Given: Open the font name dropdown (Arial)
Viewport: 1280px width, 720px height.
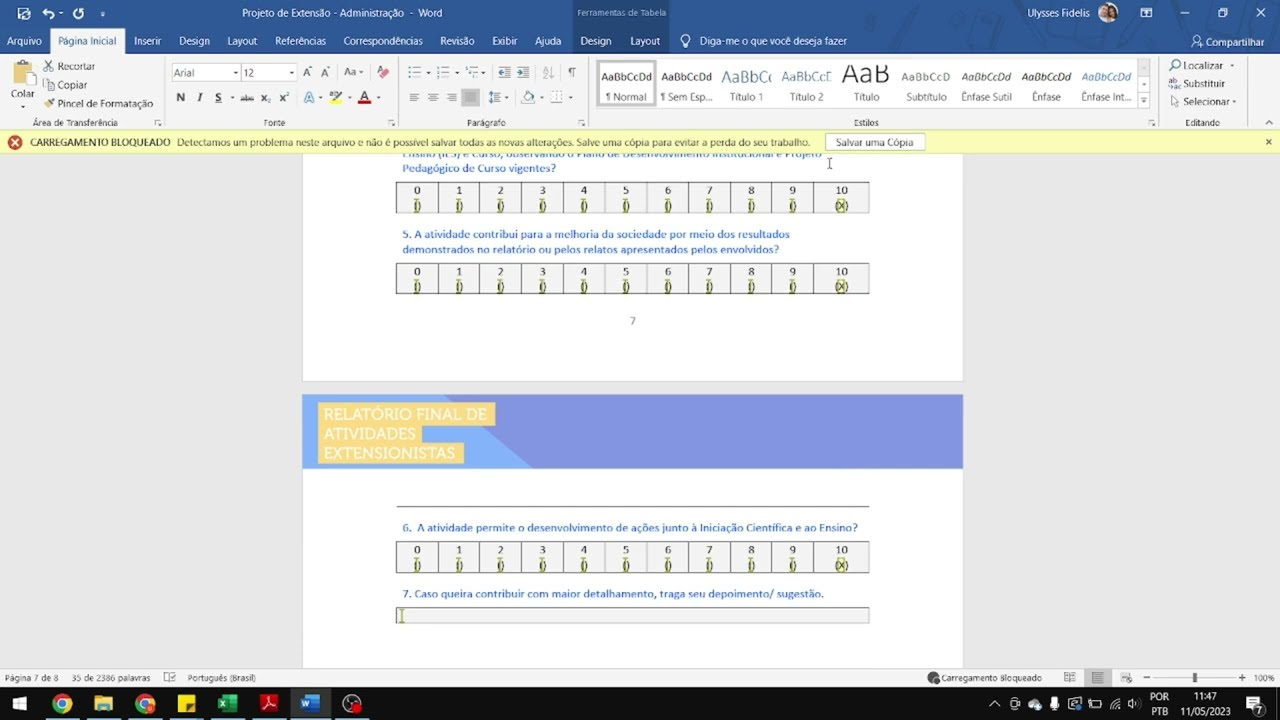Looking at the screenshot, I should pos(236,72).
